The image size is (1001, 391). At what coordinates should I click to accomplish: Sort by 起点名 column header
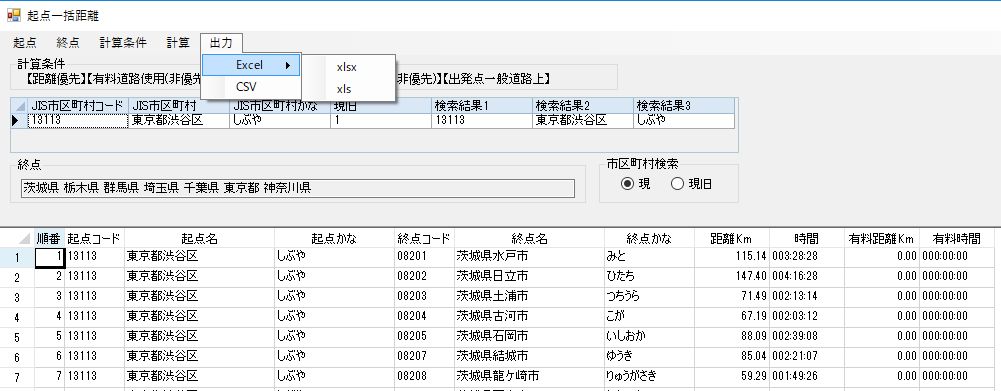199,239
